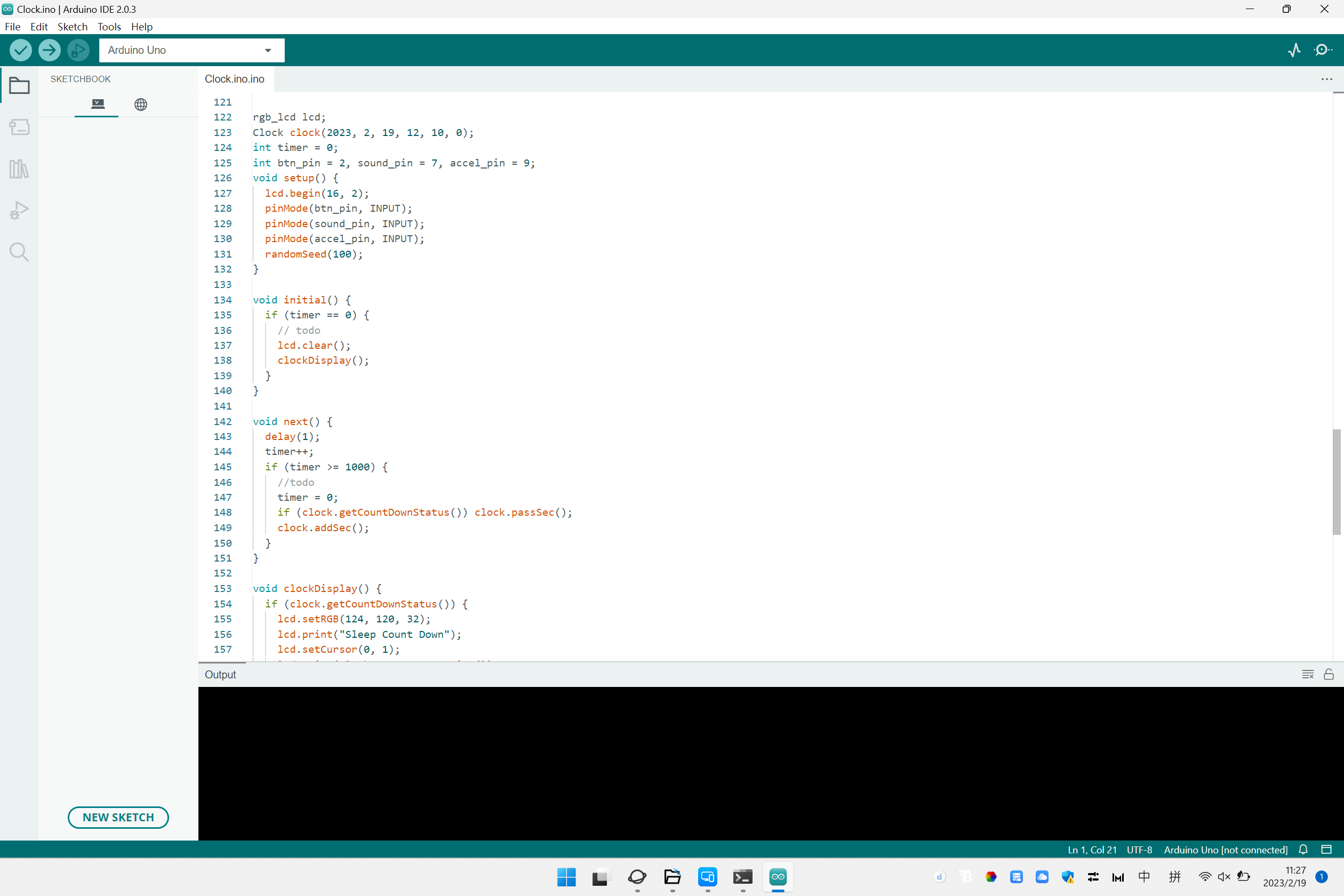Click the editor vertical scrollbar thumb
This screenshot has height=896, width=1344.
tap(1336, 482)
